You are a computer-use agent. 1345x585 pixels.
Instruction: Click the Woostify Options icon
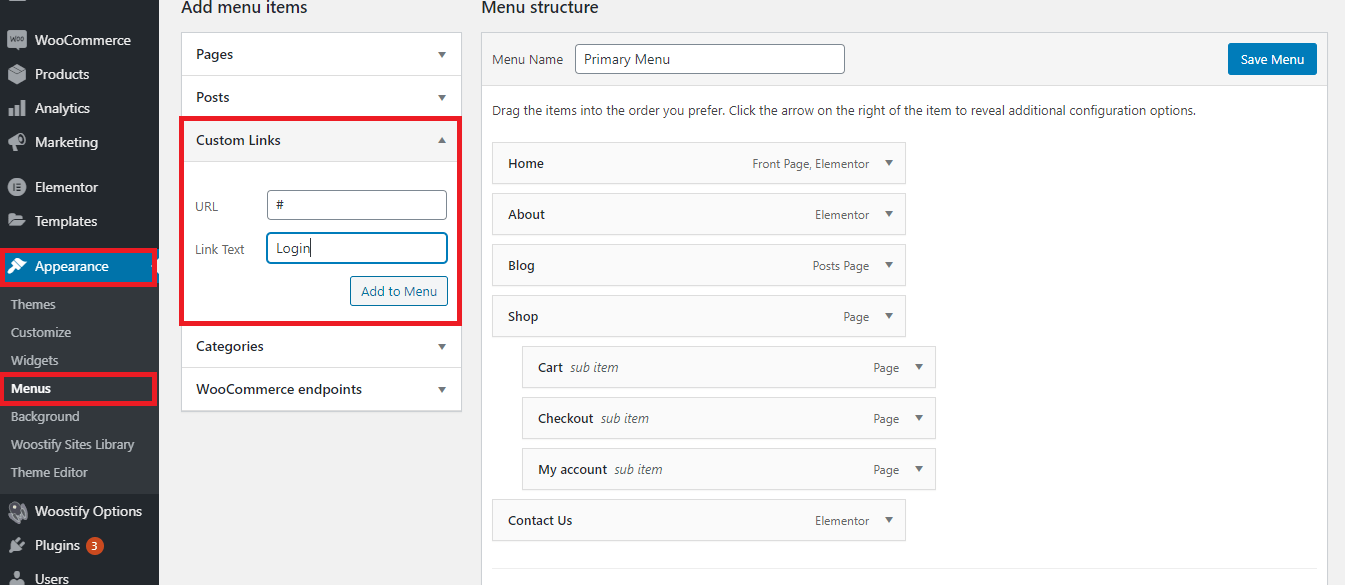[16, 511]
